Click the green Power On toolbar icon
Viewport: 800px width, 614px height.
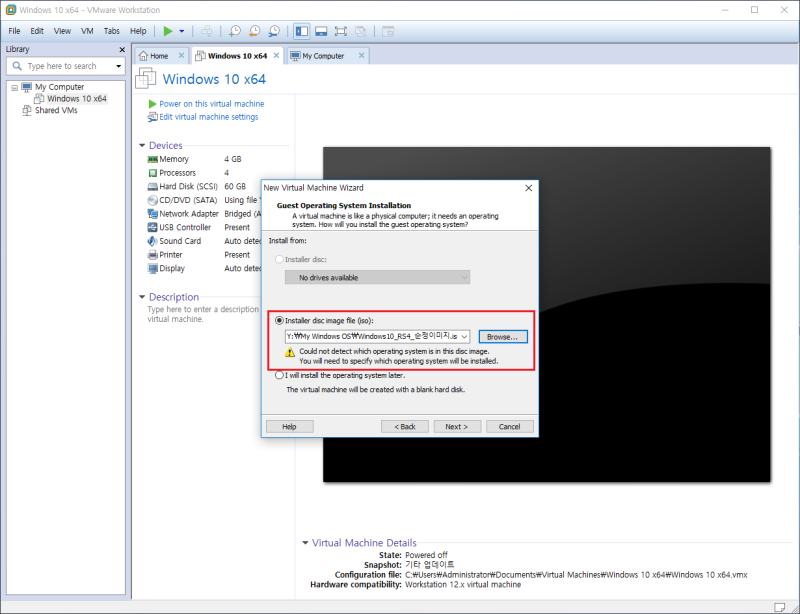point(167,31)
